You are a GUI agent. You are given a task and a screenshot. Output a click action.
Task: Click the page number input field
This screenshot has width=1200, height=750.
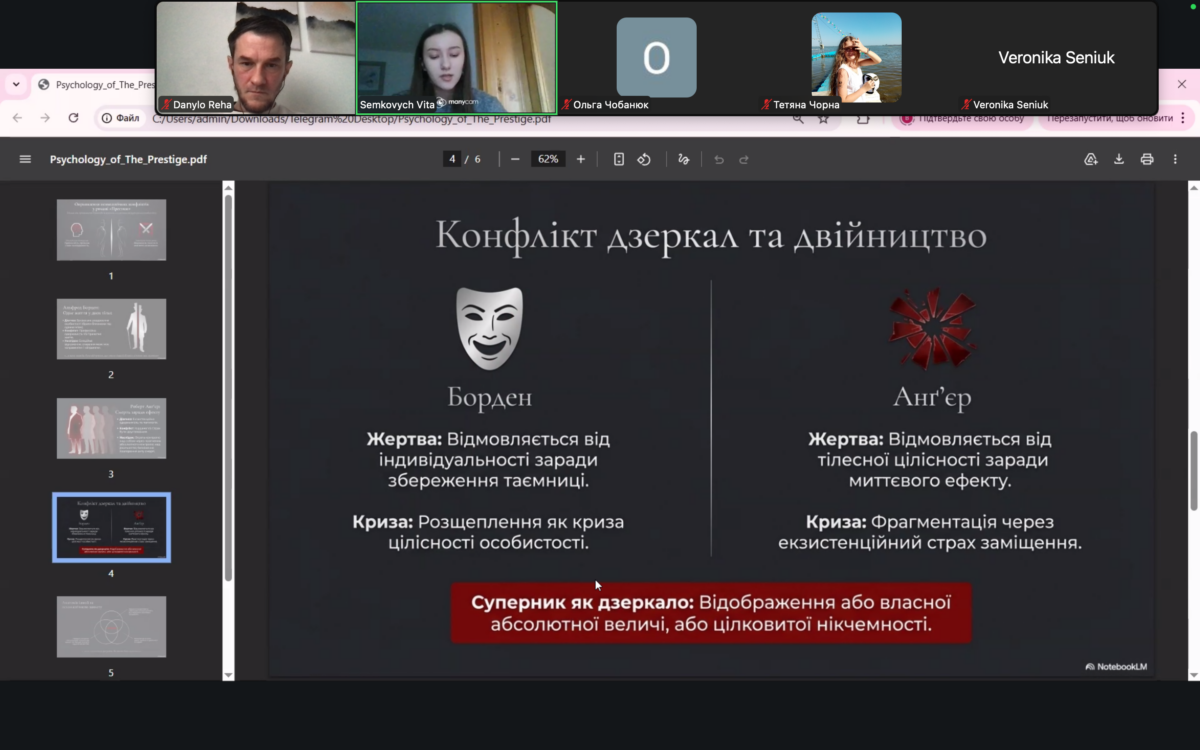[x=453, y=159]
